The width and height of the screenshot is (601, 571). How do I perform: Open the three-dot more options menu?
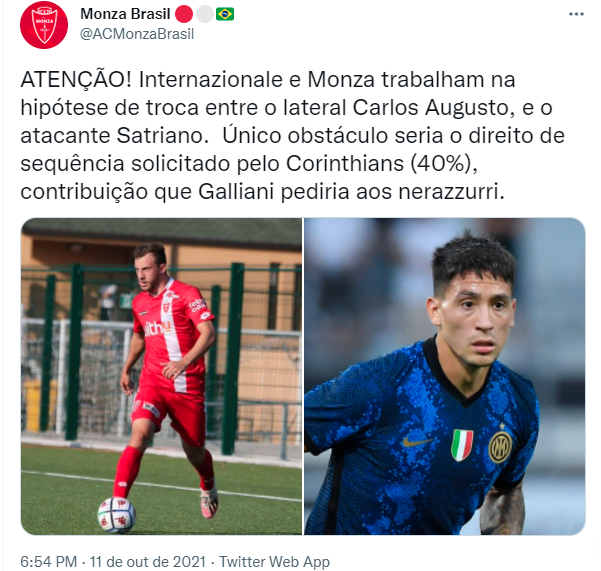(576, 15)
